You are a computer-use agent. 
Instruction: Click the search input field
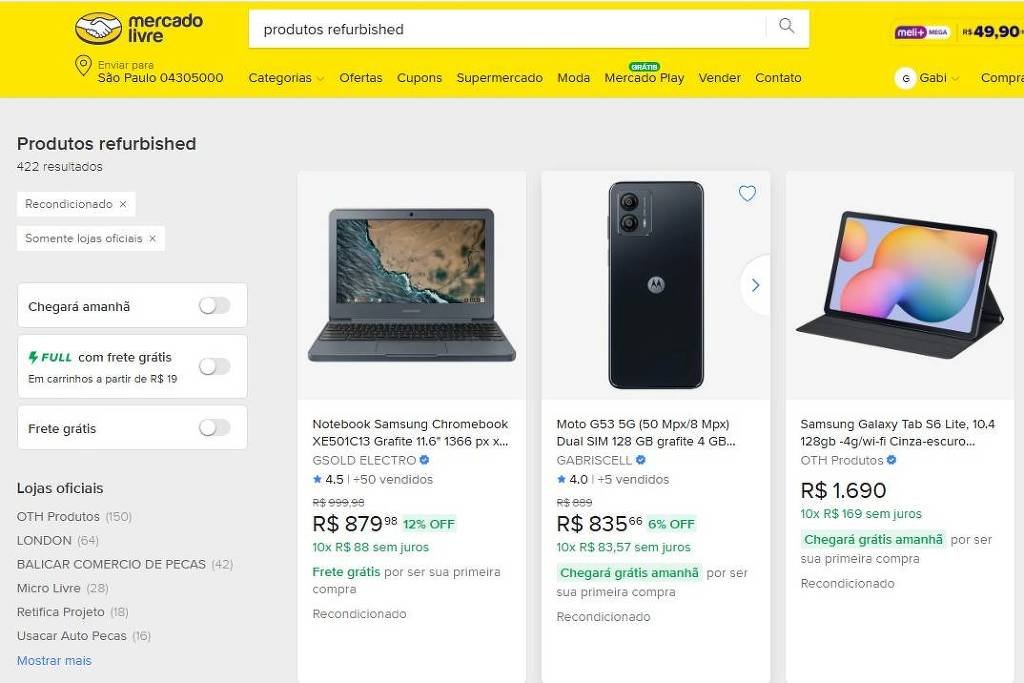(x=505, y=29)
